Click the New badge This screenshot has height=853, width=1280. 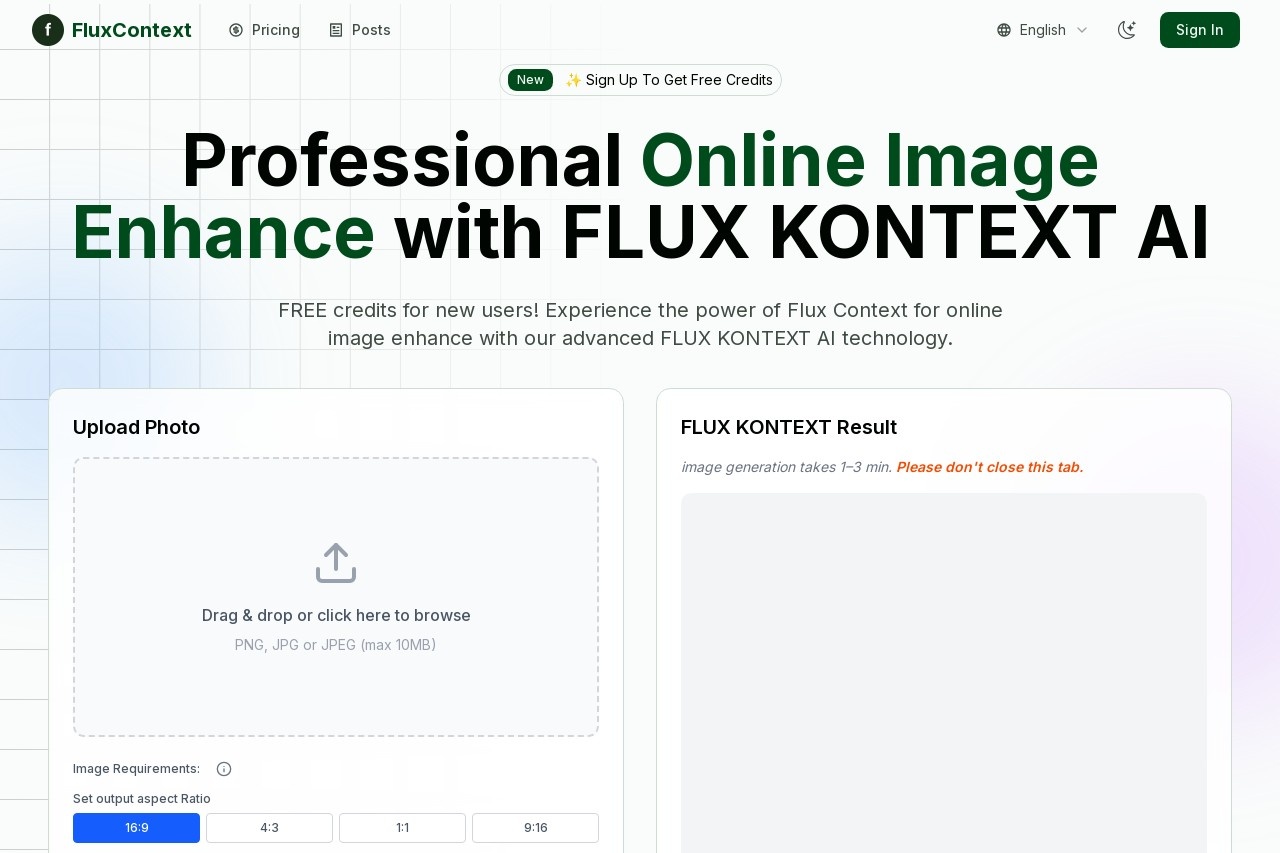tap(530, 80)
